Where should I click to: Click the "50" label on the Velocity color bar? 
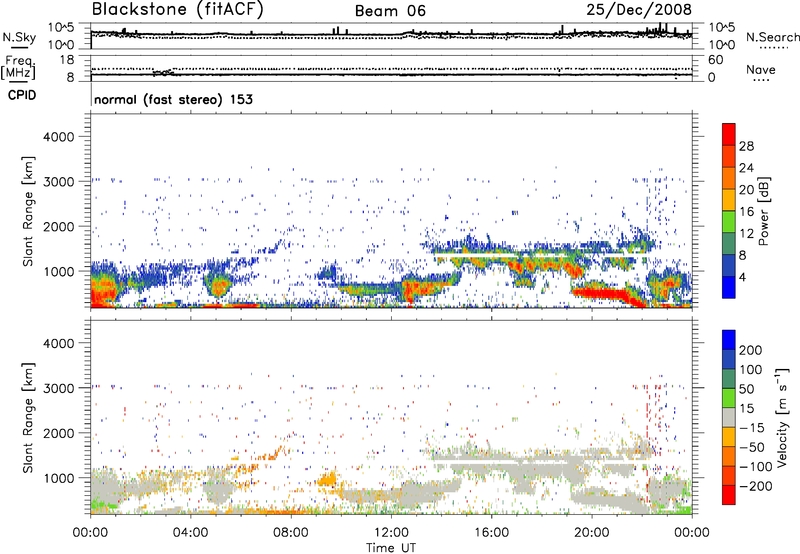point(746,389)
